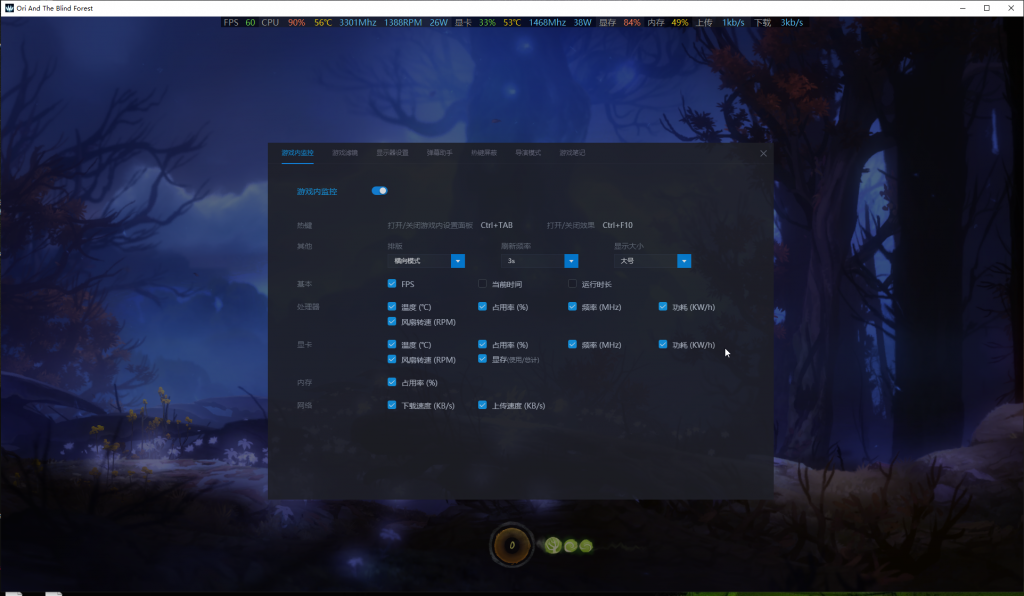Screen dimensions: 1024x596
Task: Open the 排版 layout dropdown showing 横向模式
Action: 426,261
